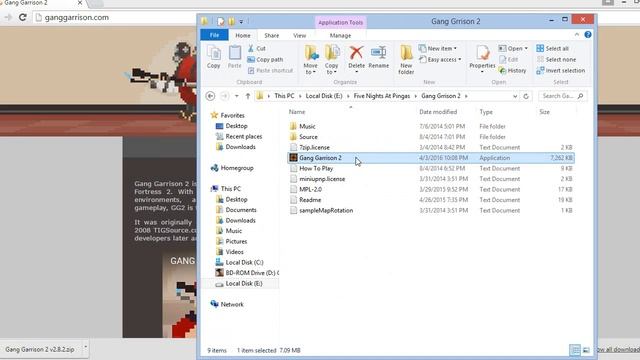Screen dimensions: 640x360
Task: Click the Gang Garrison 2 v2.8.2.zip download
Action: (x=40, y=349)
